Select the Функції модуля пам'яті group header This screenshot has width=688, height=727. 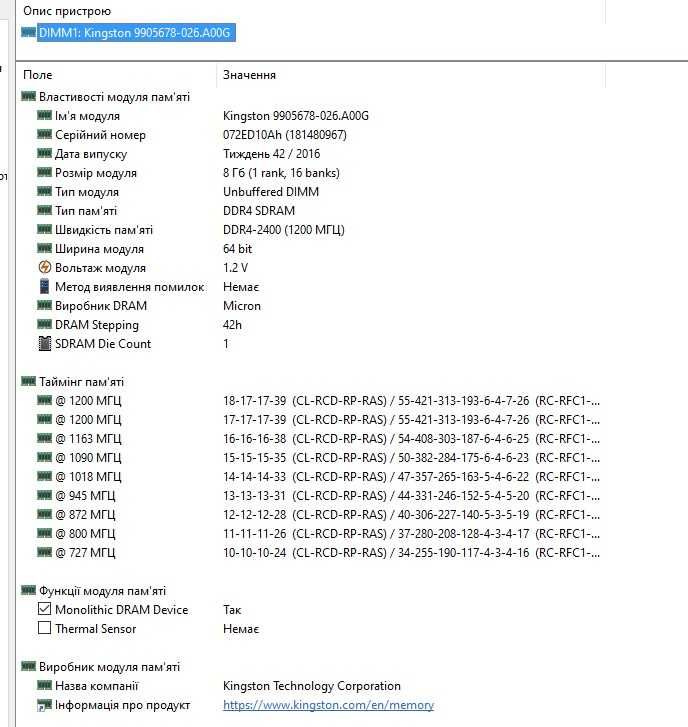tap(102, 591)
